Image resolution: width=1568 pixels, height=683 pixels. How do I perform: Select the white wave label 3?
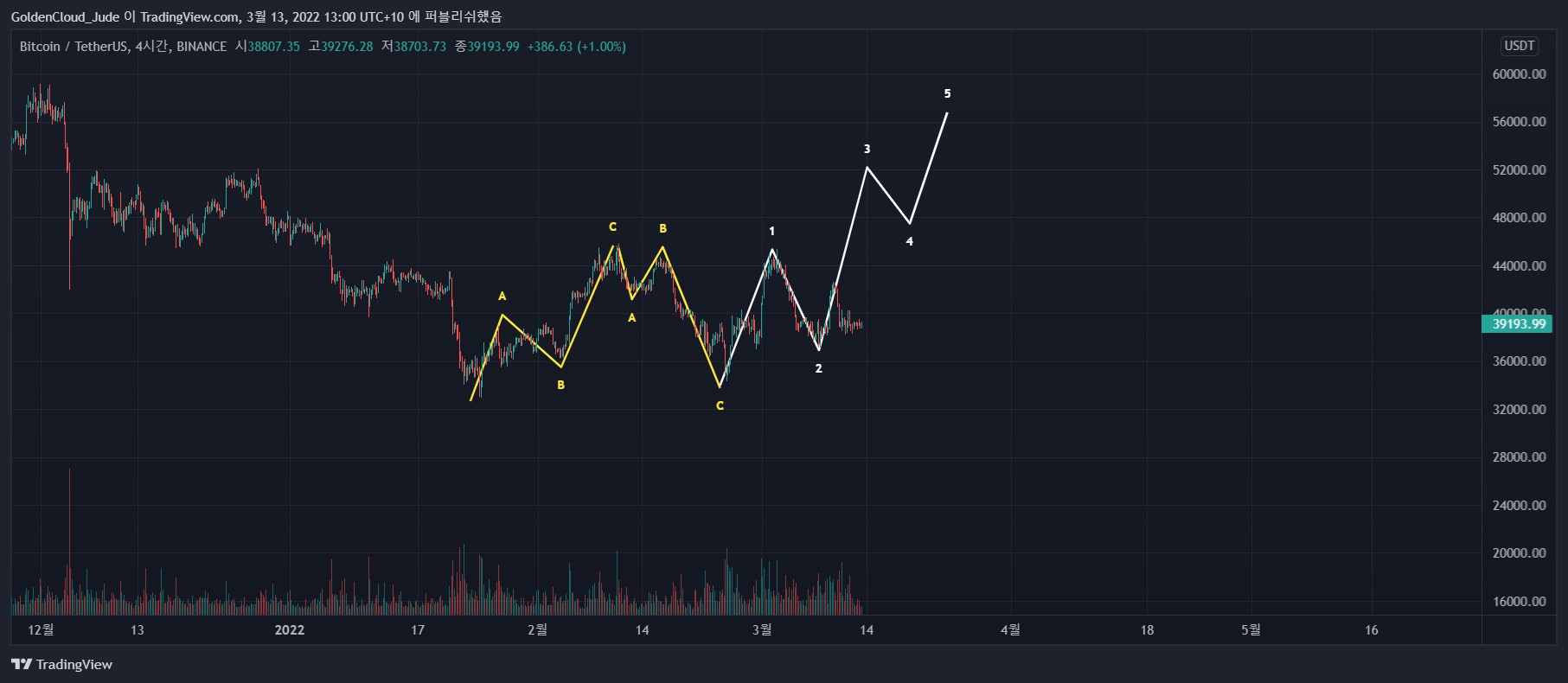867,150
